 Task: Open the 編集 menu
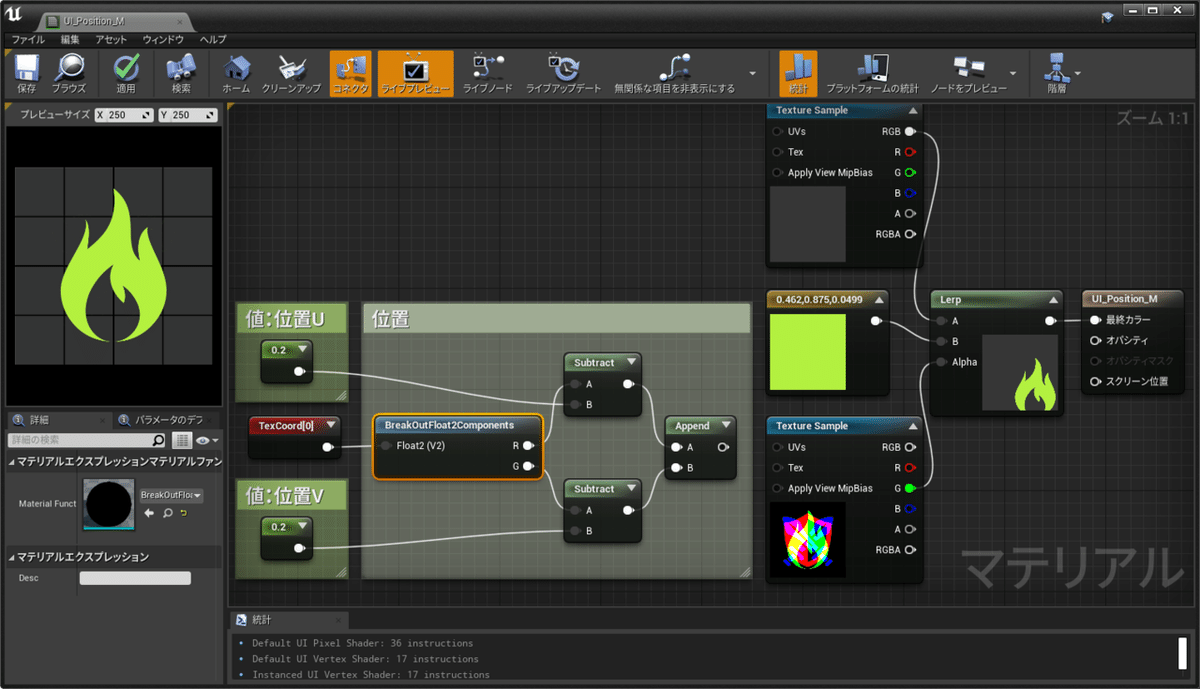(x=70, y=39)
